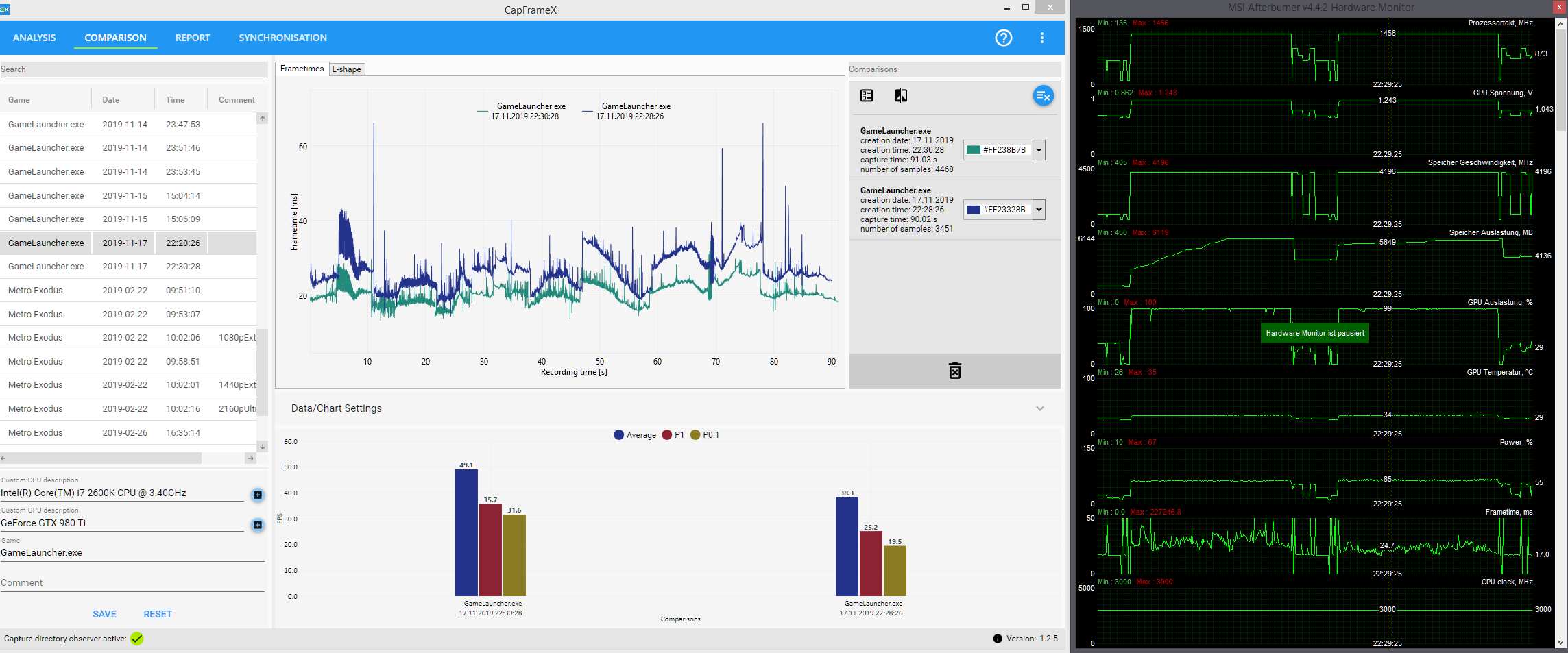This screenshot has height=653, width=1568.
Task: Click the teal #FF238B7B color swatch
Action: pos(973,150)
